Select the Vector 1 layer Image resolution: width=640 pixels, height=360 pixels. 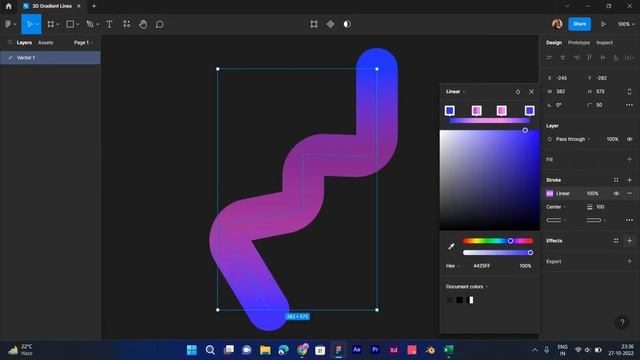(50, 58)
